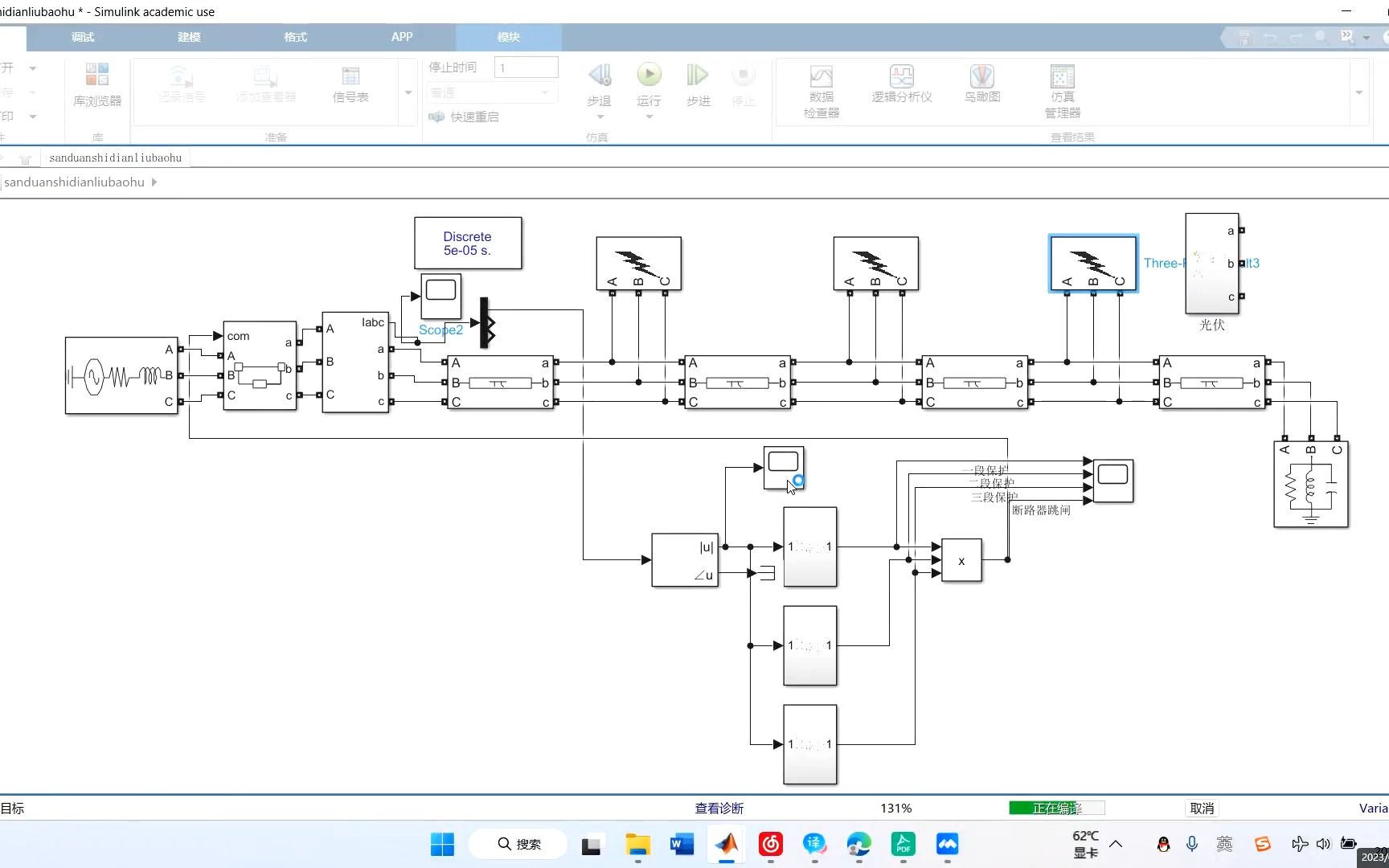Select the three-phase breaker block with com port
Viewport: 1389px width, 868px height.
(x=260, y=366)
